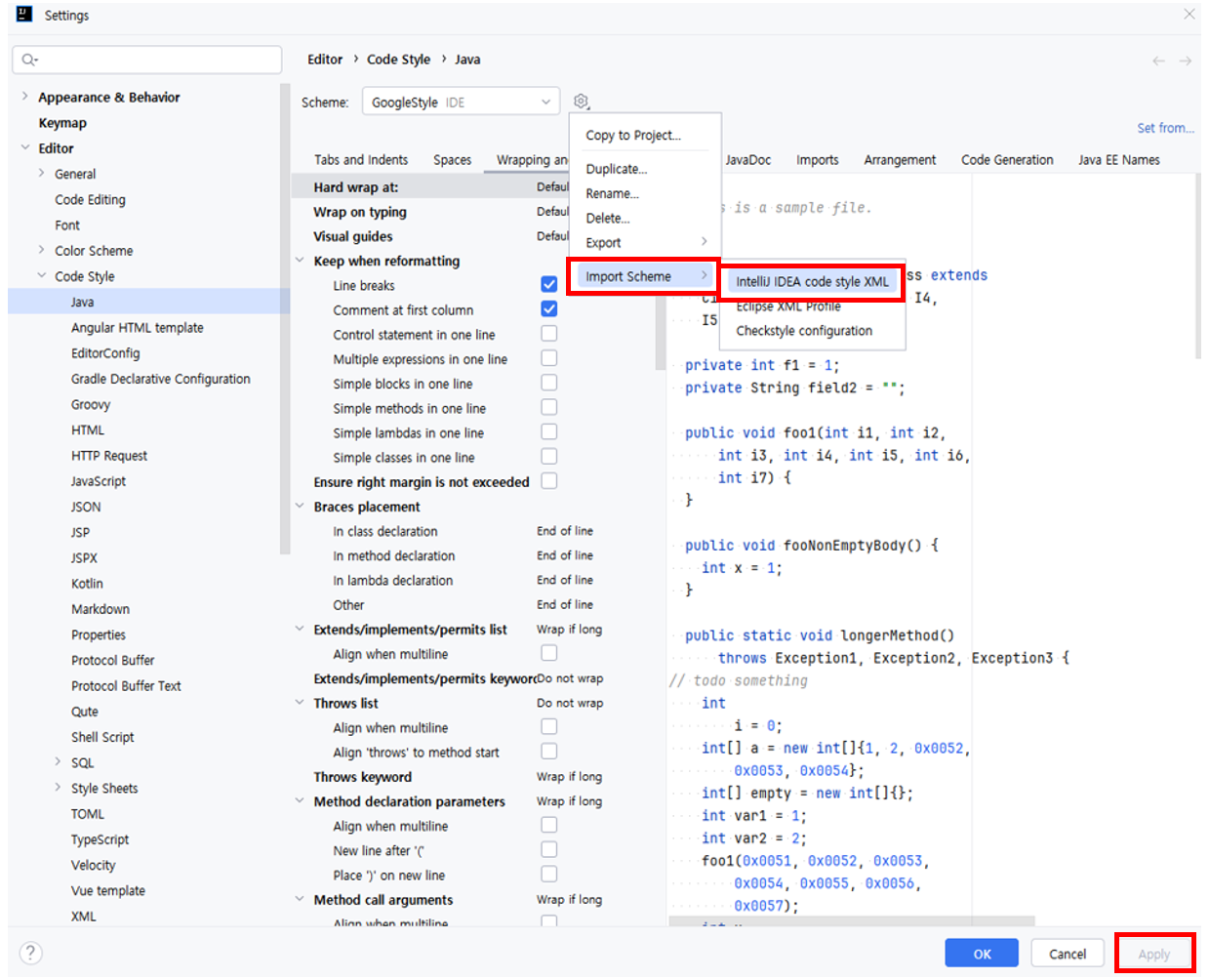The width and height of the screenshot is (1210, 980).
Task: Enable Simple lambdas in one line
Action: pos(549,431)
